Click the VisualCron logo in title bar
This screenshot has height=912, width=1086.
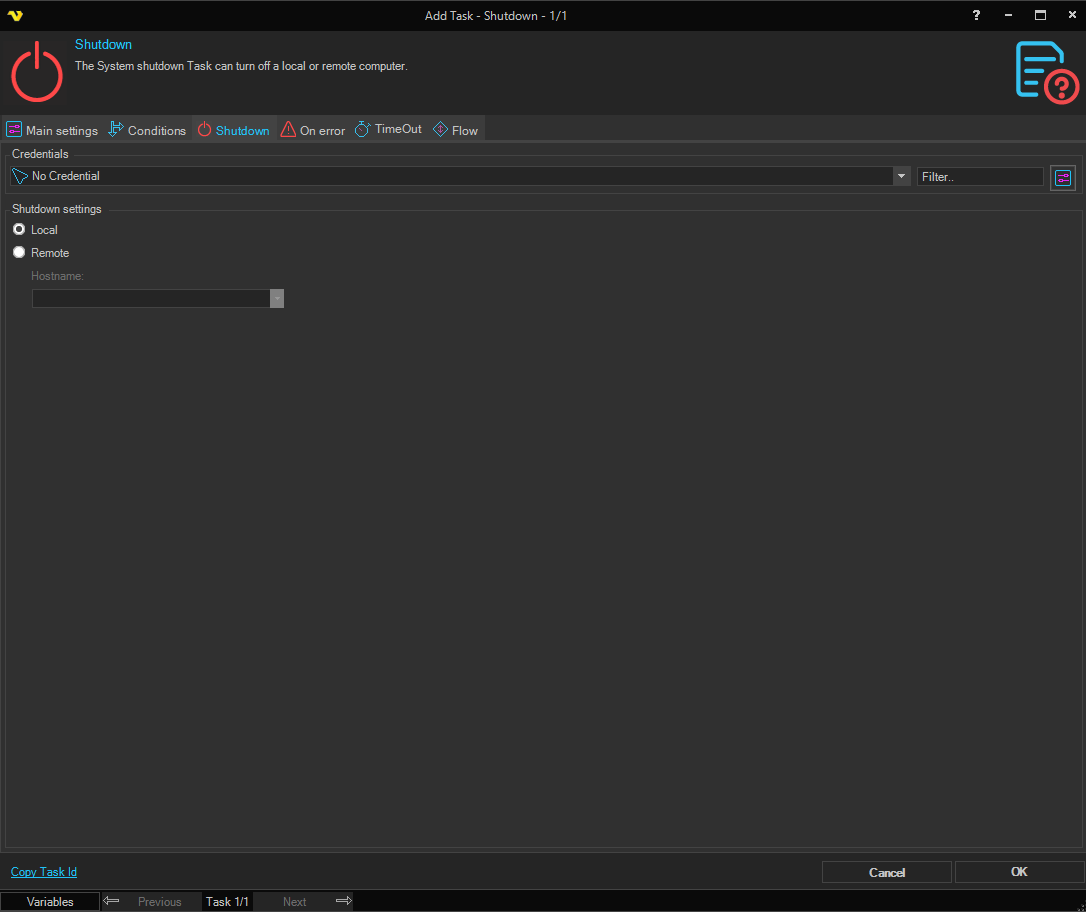(x=14, y=16)
